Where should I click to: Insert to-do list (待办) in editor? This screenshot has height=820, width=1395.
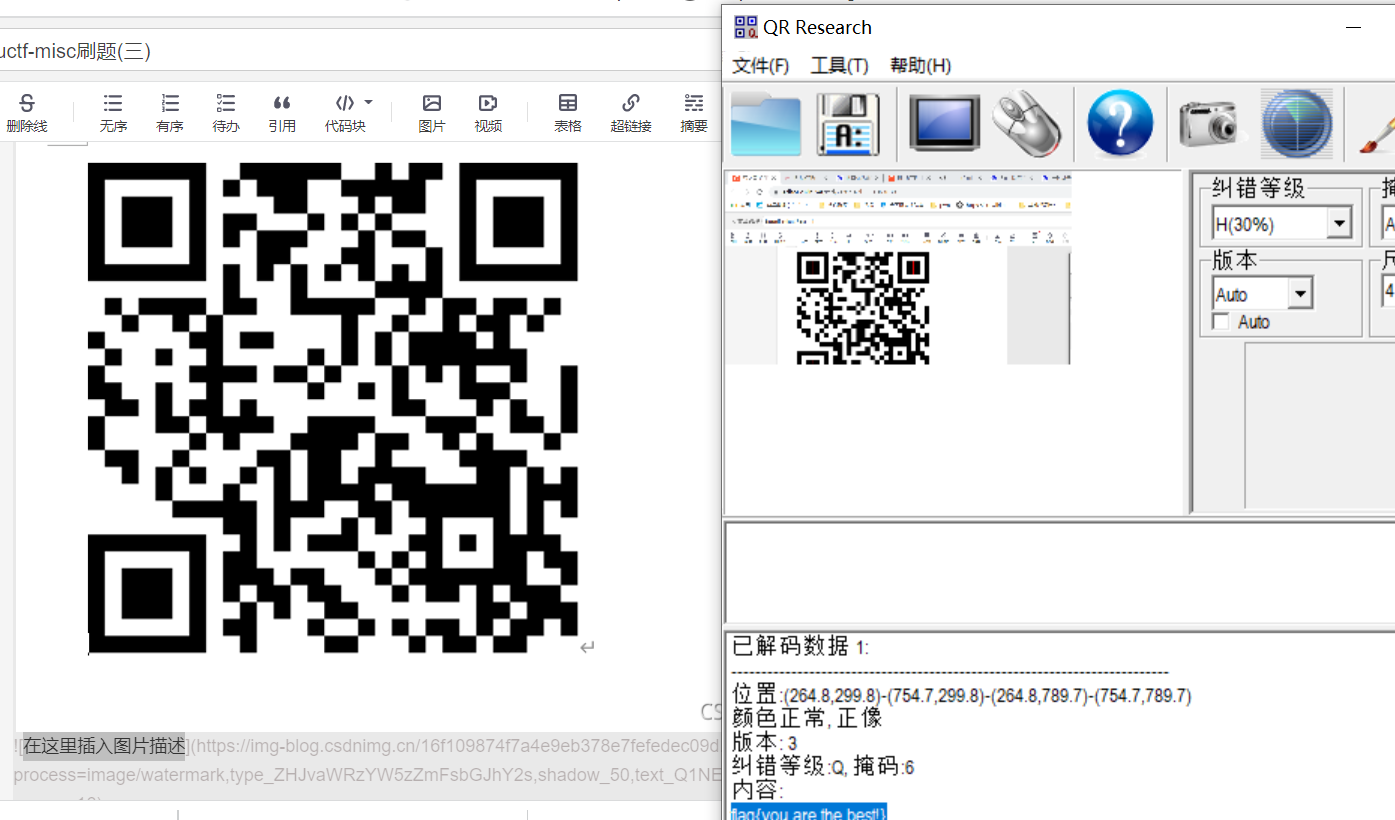click(x=226, y=112)
